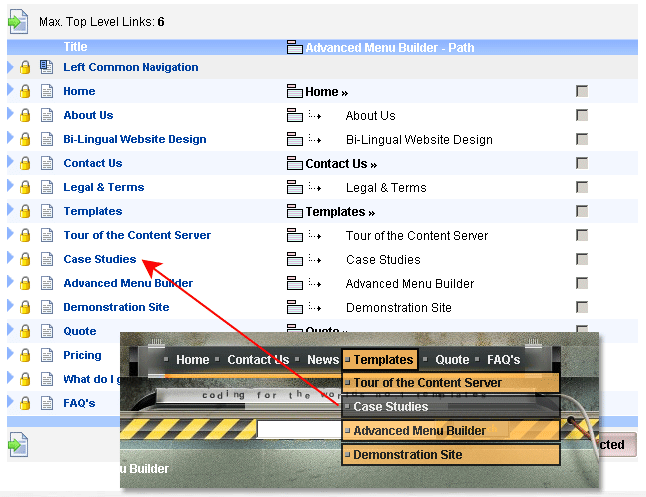Click the page icon beside Home title

click(x=47, y=91)
